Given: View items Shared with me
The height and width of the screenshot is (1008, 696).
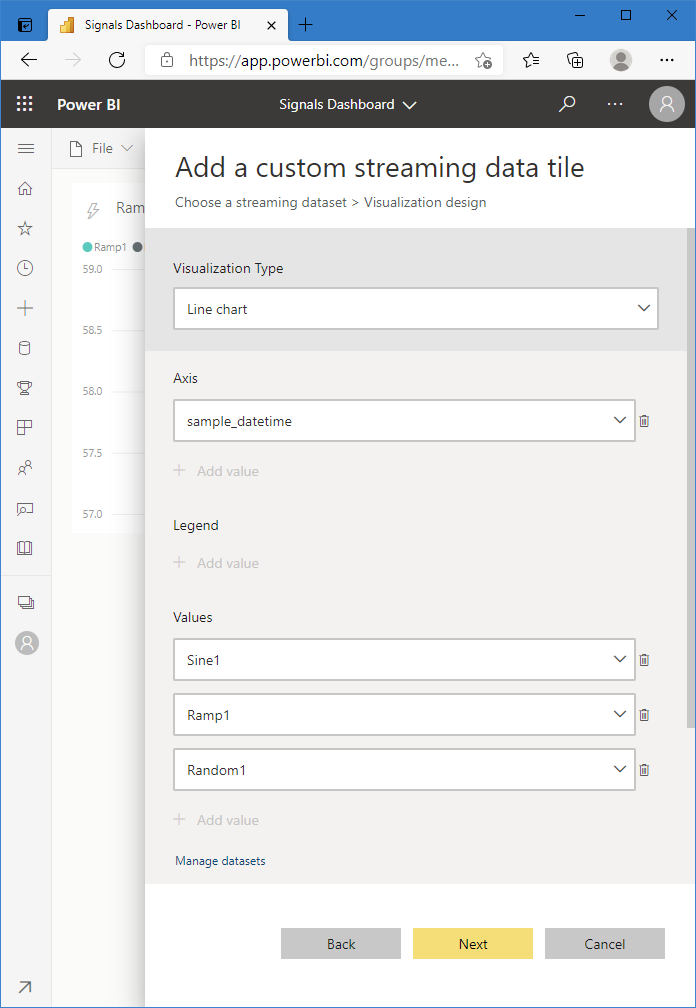Looking at the screenshot, I should [27, 467].
